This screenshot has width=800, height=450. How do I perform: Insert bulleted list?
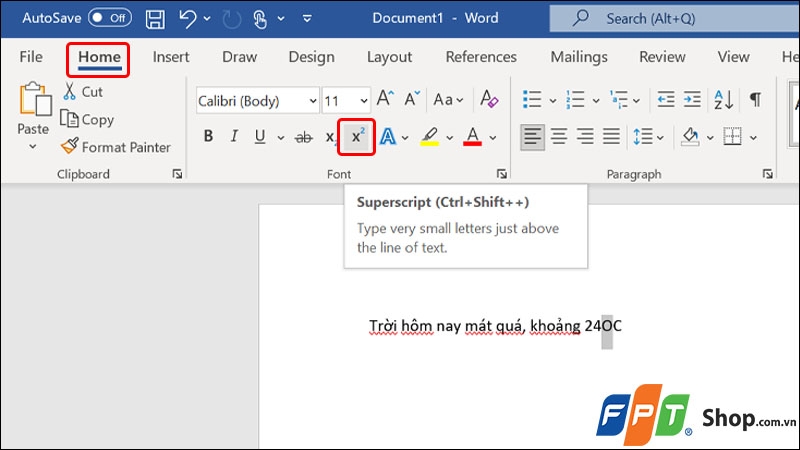[x=532, y=99]
